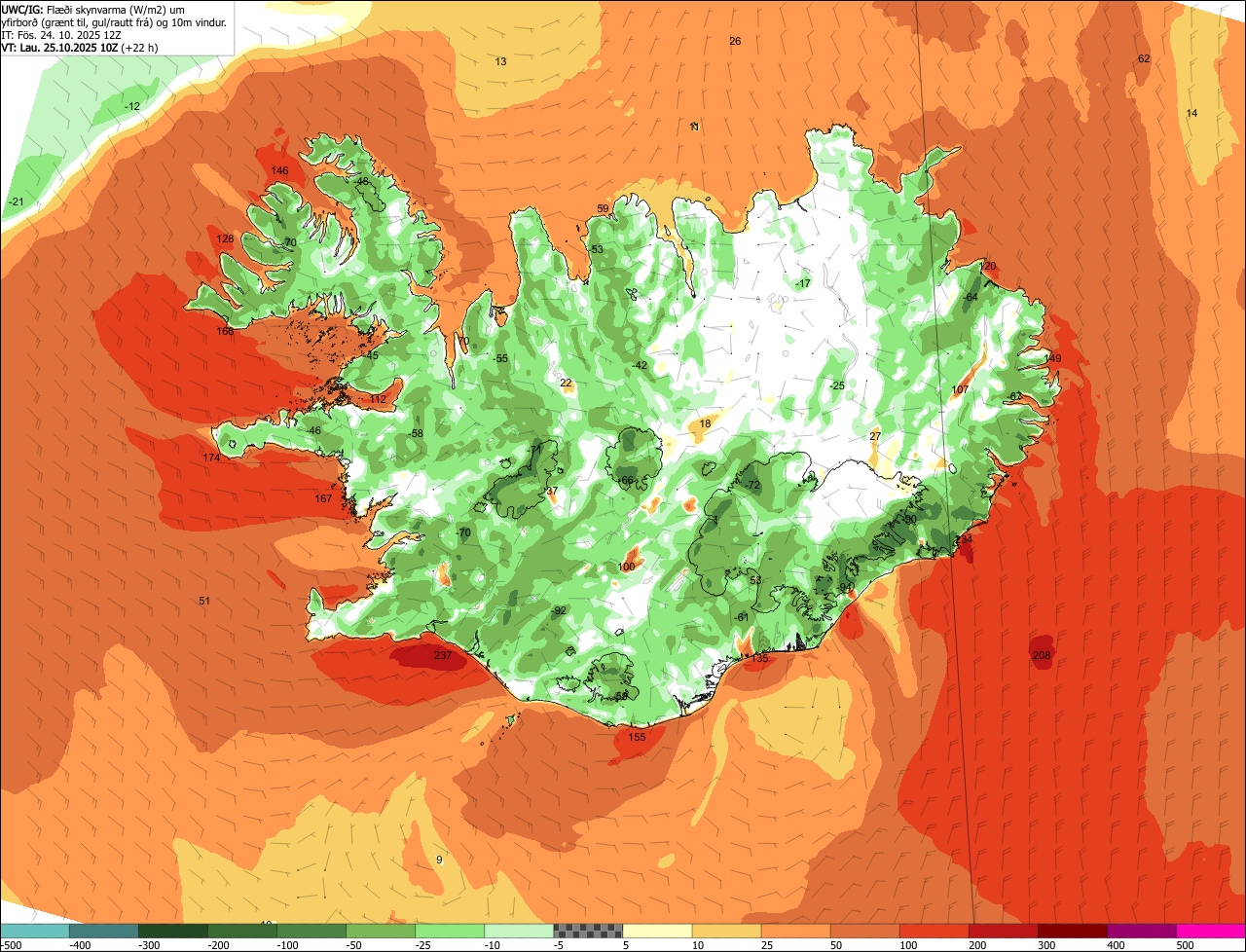This screenshot has width=1246, height=952.
Task: Click the map value 62
Action: click(1144, 58)
